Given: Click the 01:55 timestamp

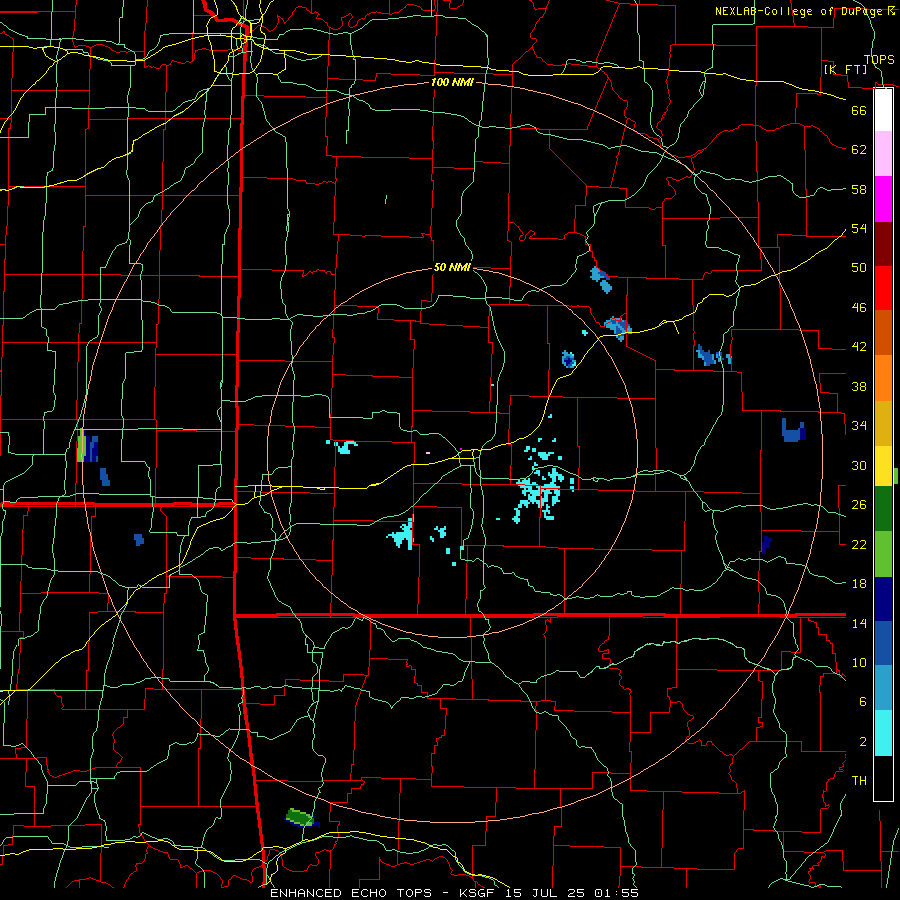Looking at the screenshot, I should coord(616,893).
